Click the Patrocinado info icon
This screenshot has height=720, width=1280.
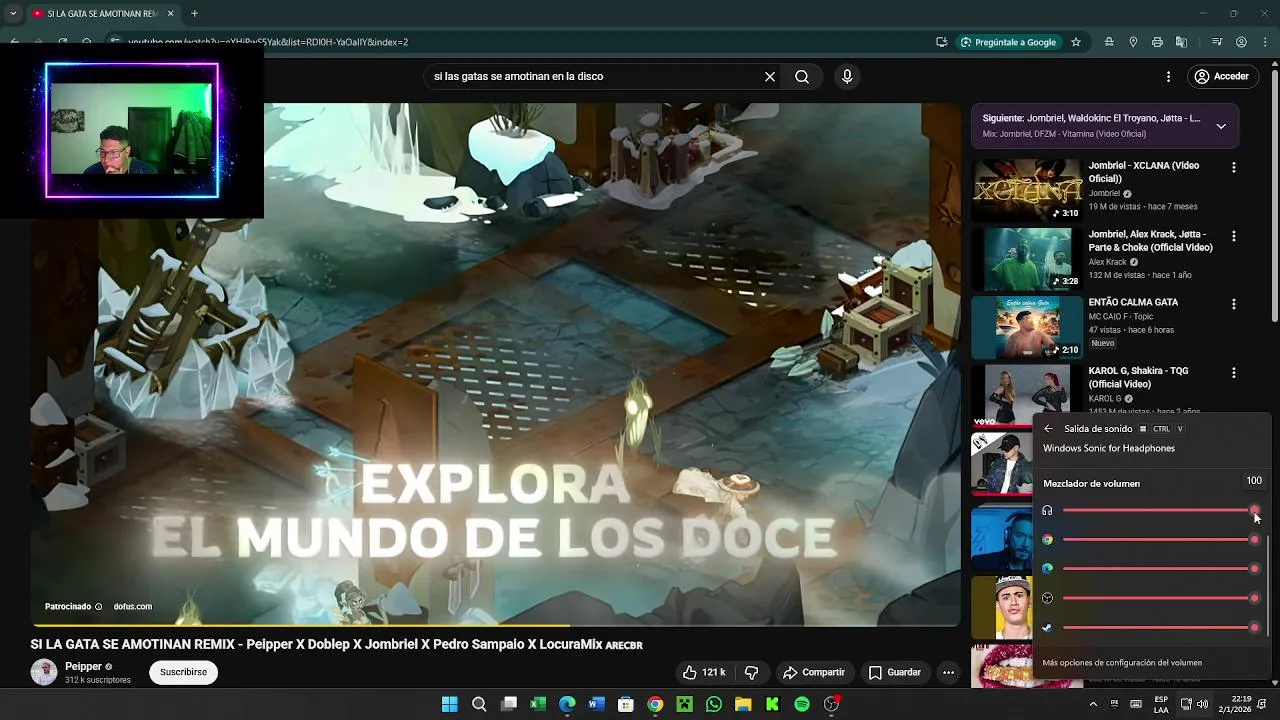click(98, 607)
